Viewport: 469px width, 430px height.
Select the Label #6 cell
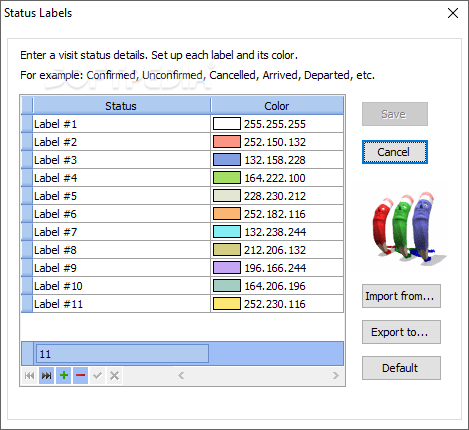tap(122, 214)
